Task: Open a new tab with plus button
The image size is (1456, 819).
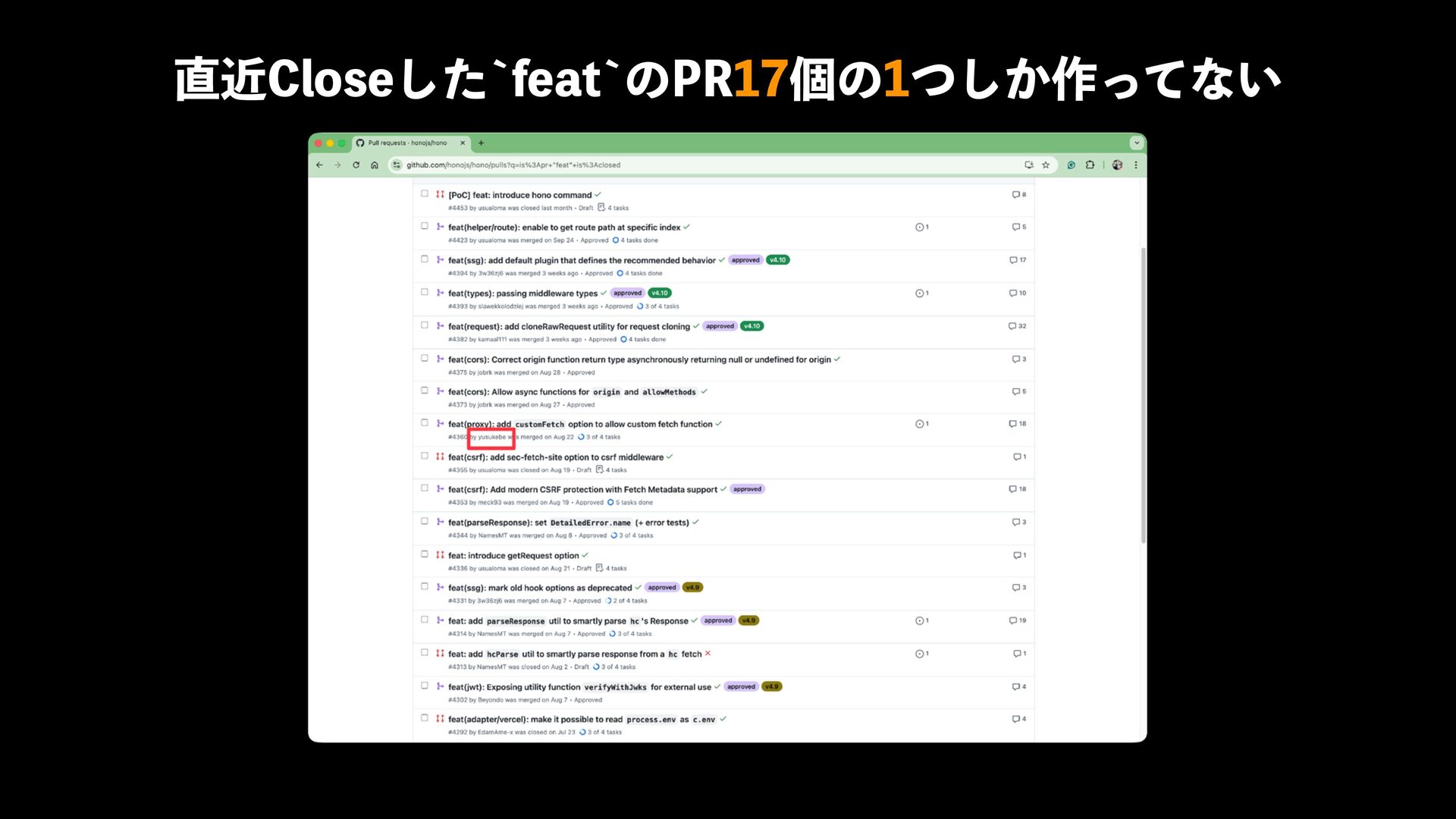Action: click(481, 143)
